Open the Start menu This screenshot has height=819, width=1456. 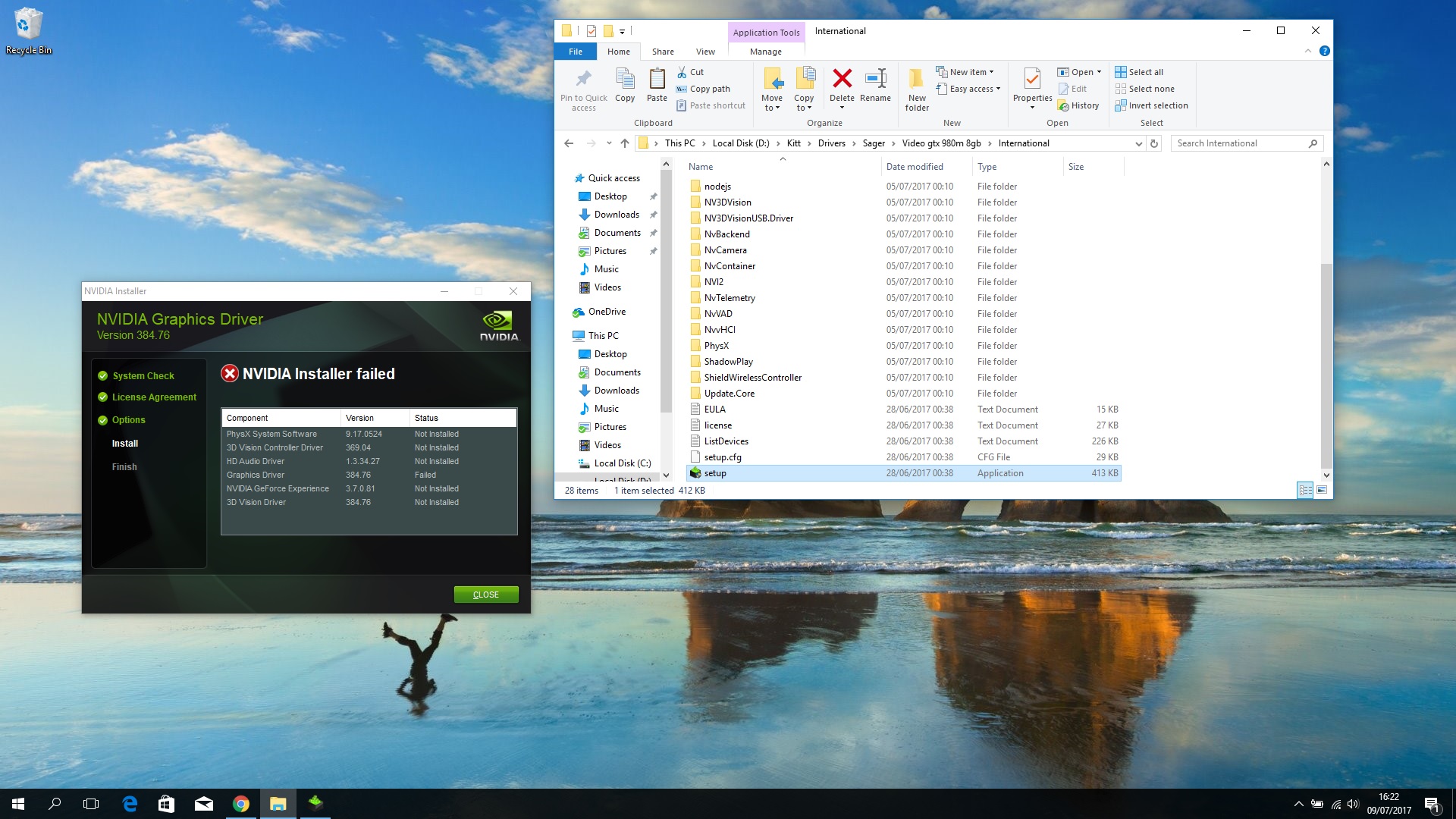[x=18, y=804]
